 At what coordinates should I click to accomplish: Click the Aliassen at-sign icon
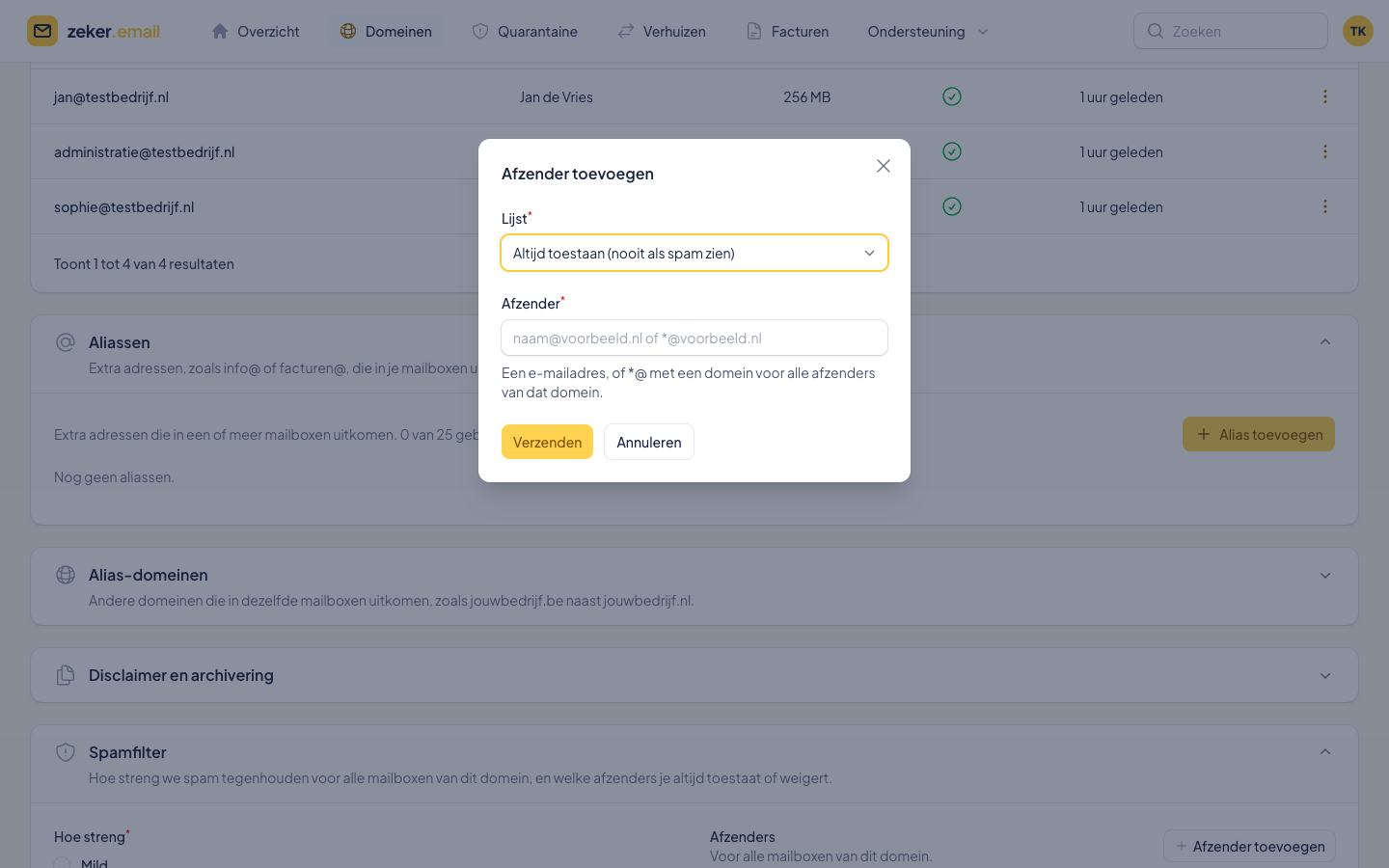66,342
